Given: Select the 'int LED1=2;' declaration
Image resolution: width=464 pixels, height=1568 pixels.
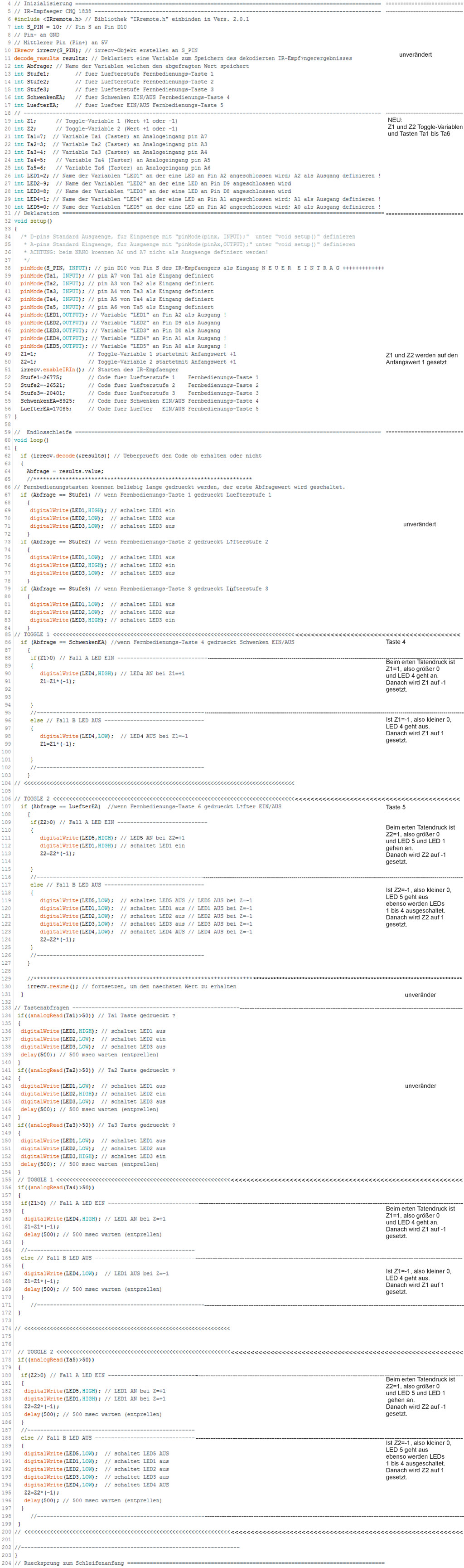Looking at the screenshot, I should click(x=32, y=176).
